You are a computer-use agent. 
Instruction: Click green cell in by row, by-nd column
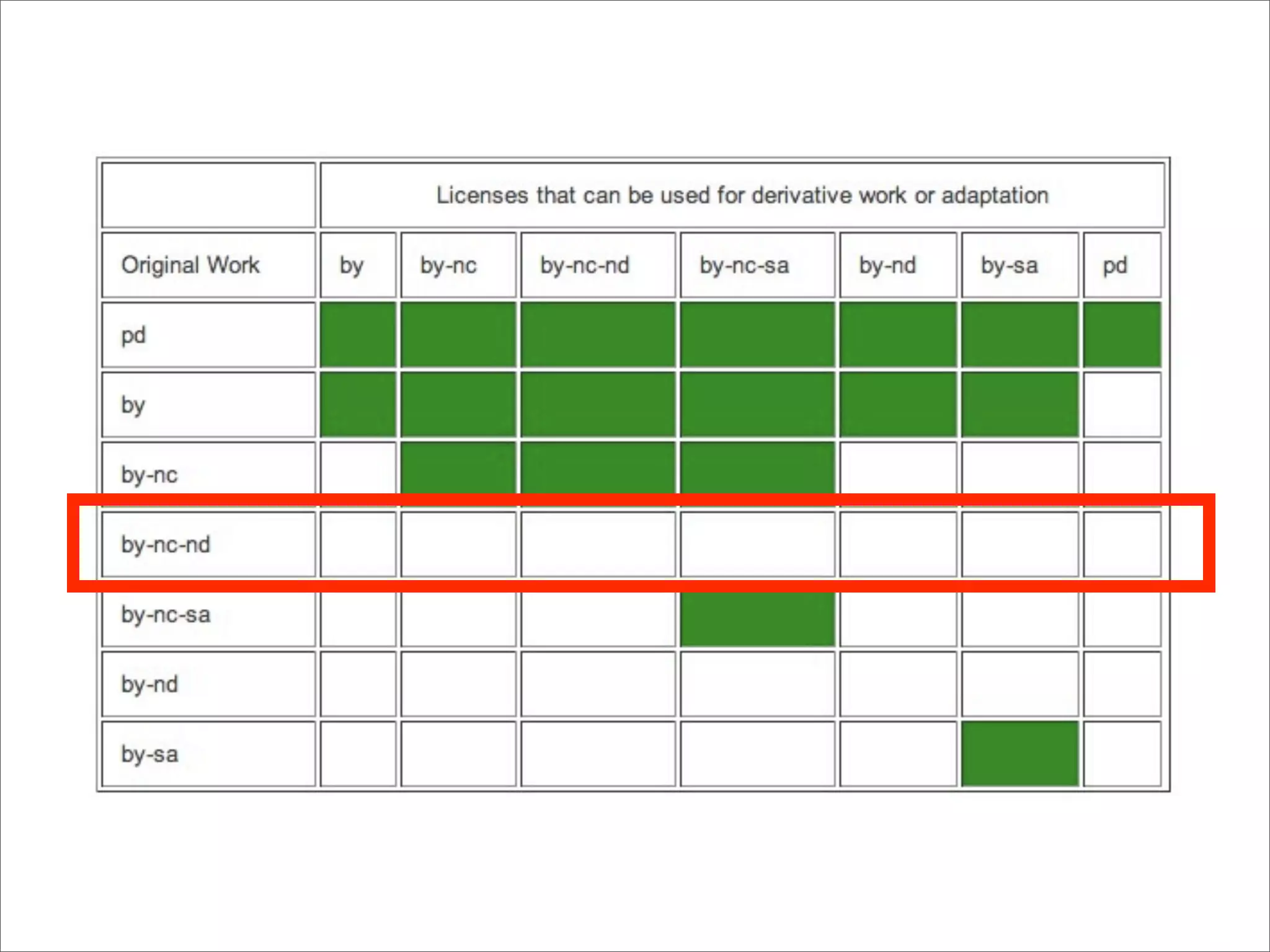(x=897, y=405)
